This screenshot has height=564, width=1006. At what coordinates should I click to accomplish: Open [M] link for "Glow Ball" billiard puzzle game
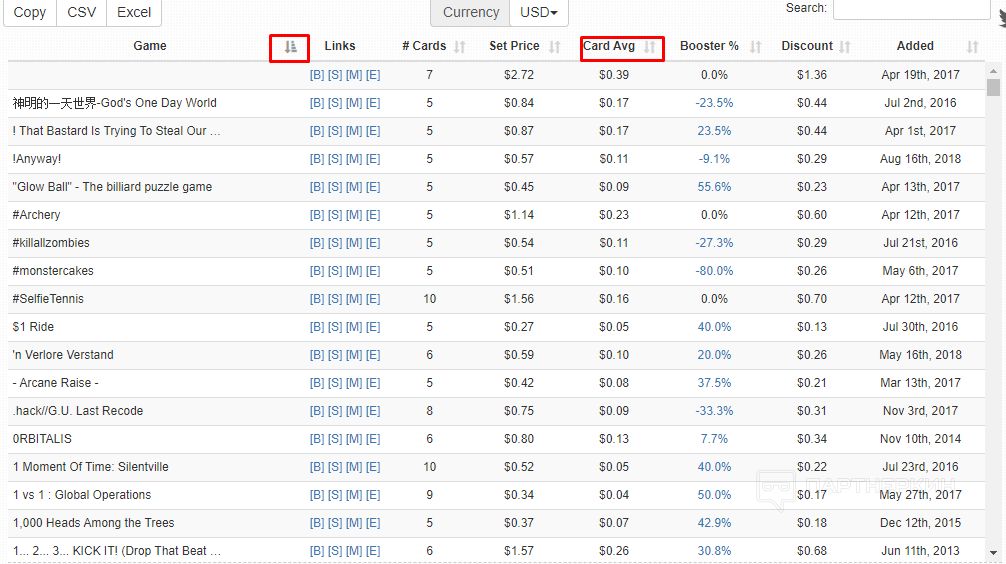tap(354, 187)
